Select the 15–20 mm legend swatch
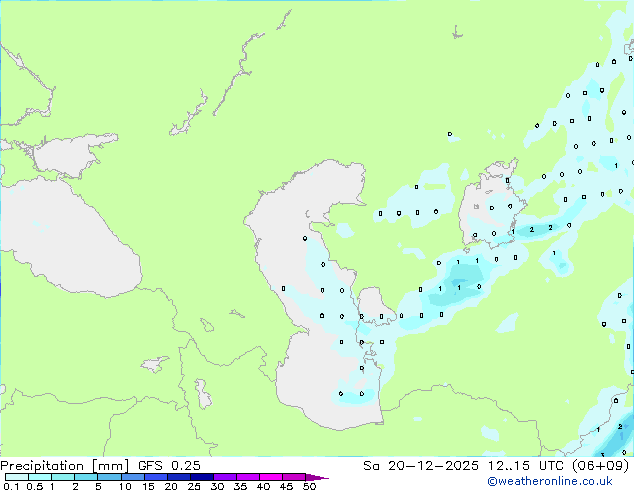This screenshot has height=490, width=634. coord(155,477)
